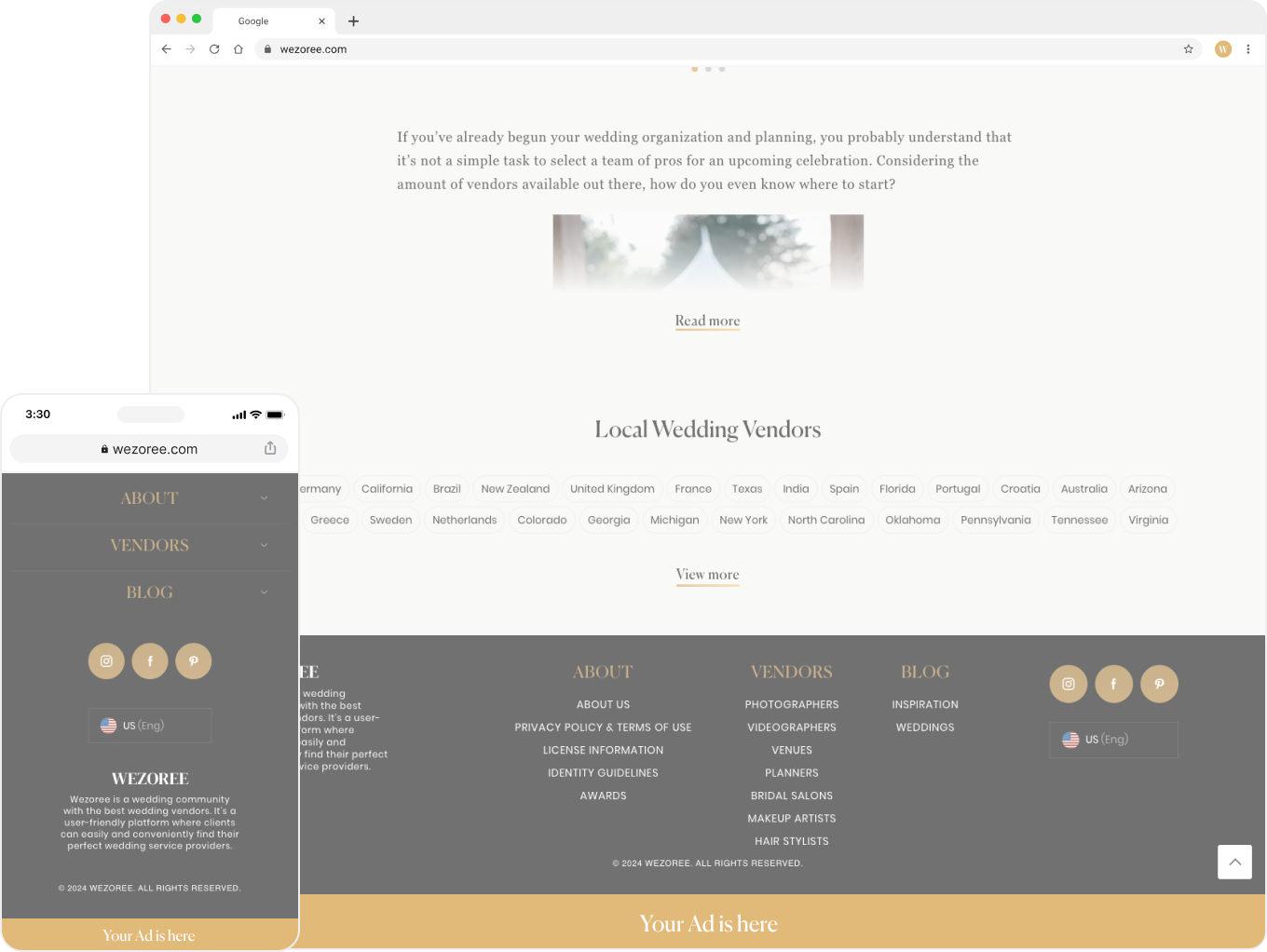
Task: Expand the VENDORS chevron in mobile menu
Action: (264, 545)
